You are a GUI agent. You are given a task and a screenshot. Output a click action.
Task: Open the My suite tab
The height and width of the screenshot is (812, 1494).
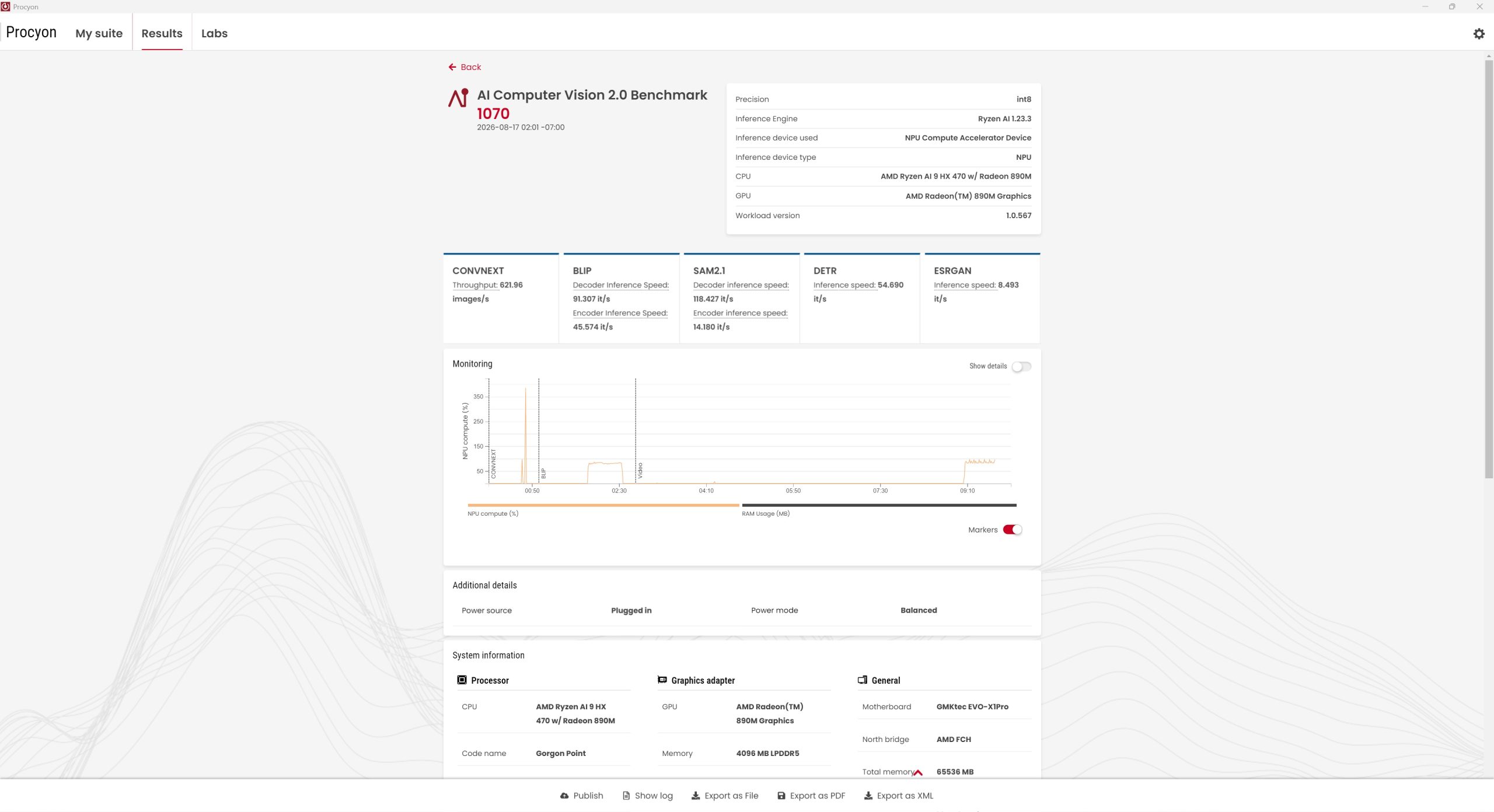[x=99, y=33]
